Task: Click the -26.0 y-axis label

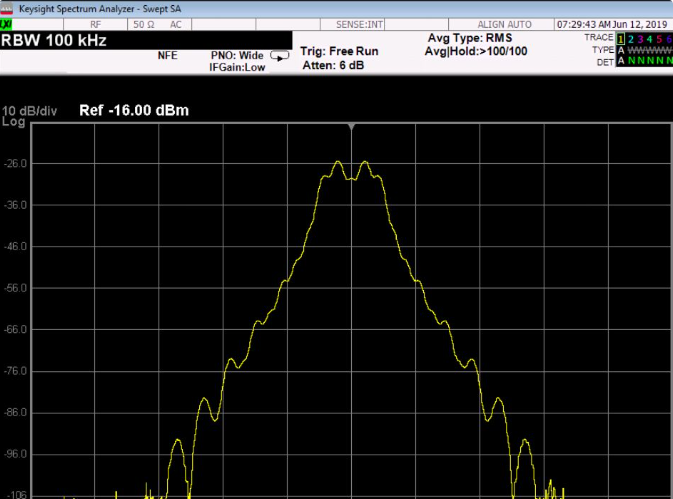Action: [x=16, y=163]
